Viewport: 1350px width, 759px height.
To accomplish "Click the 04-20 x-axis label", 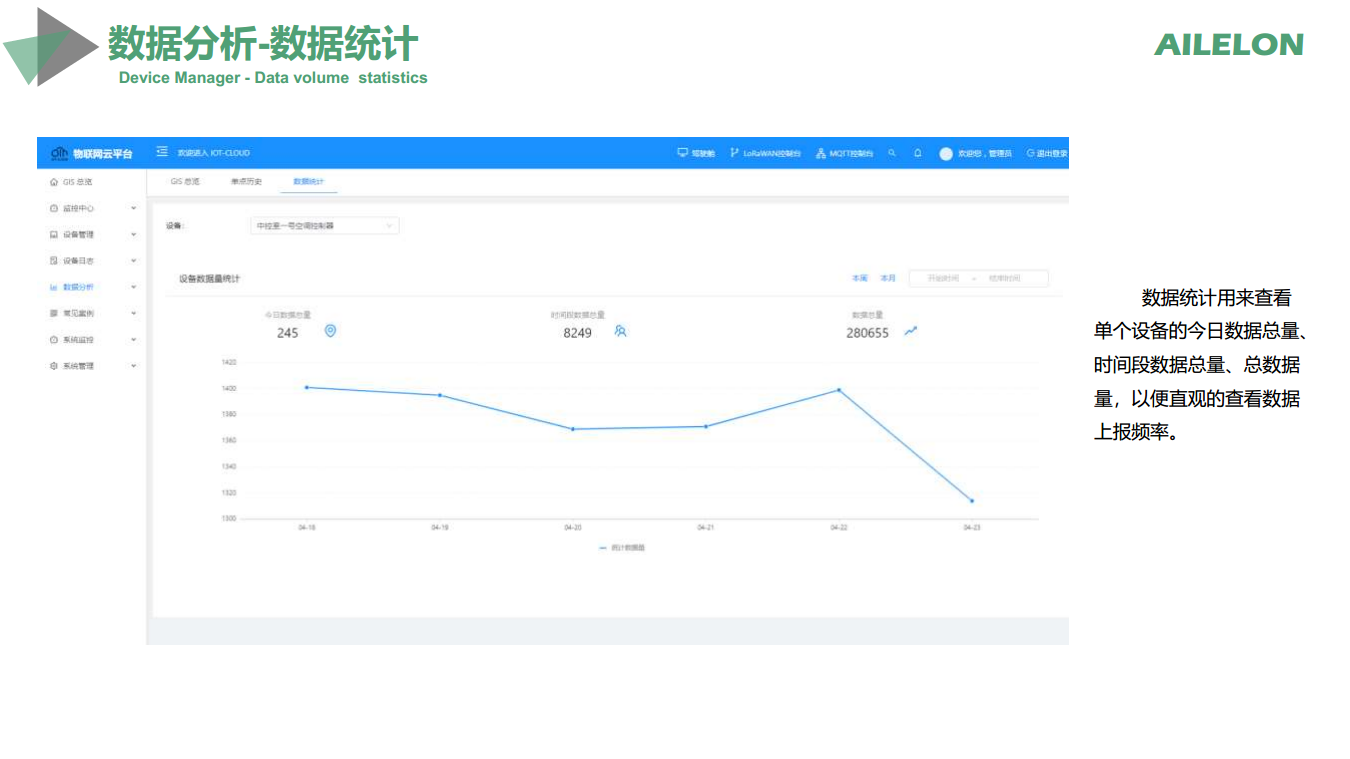I will pos(573,527).
